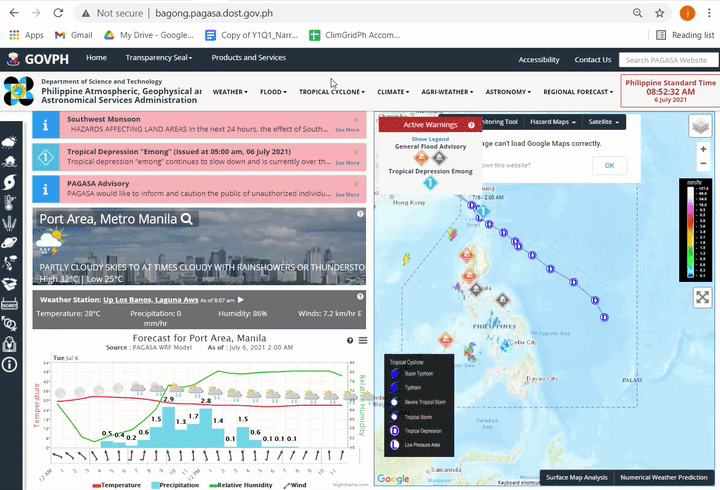This screenshot has height=490, width=720.
Task: Toggle the Temperature series in chart legend
Action: pos(117,483)
